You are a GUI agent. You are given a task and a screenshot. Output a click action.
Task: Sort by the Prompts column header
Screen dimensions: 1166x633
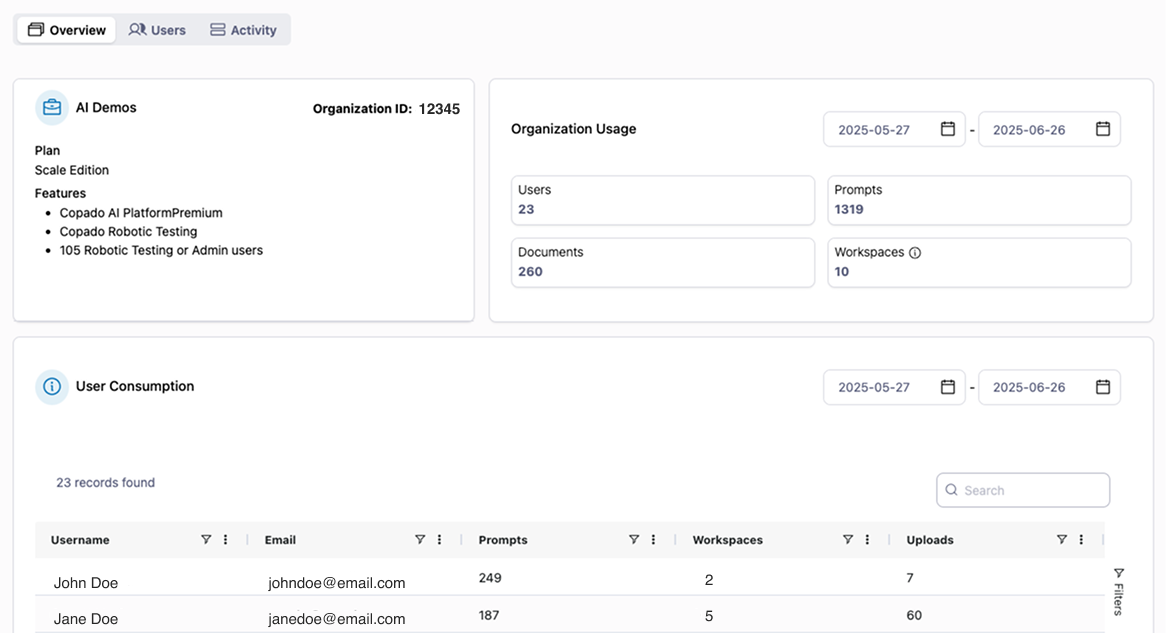[503, 540]
